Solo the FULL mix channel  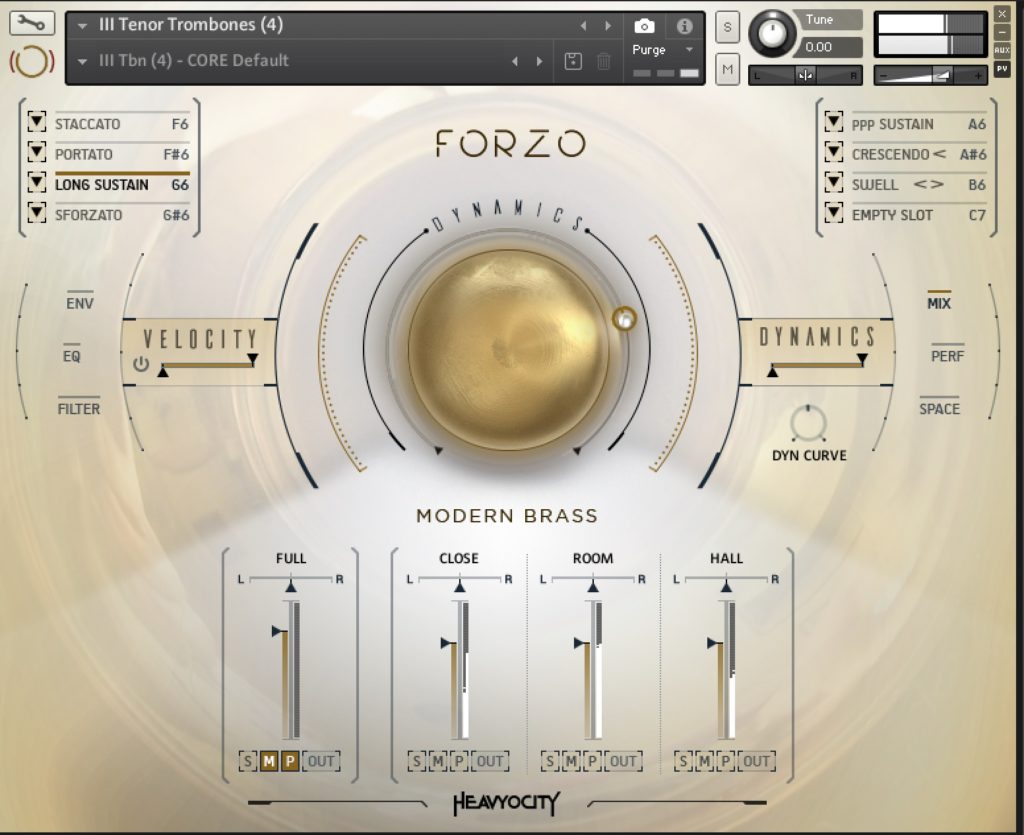click(248, 761)
